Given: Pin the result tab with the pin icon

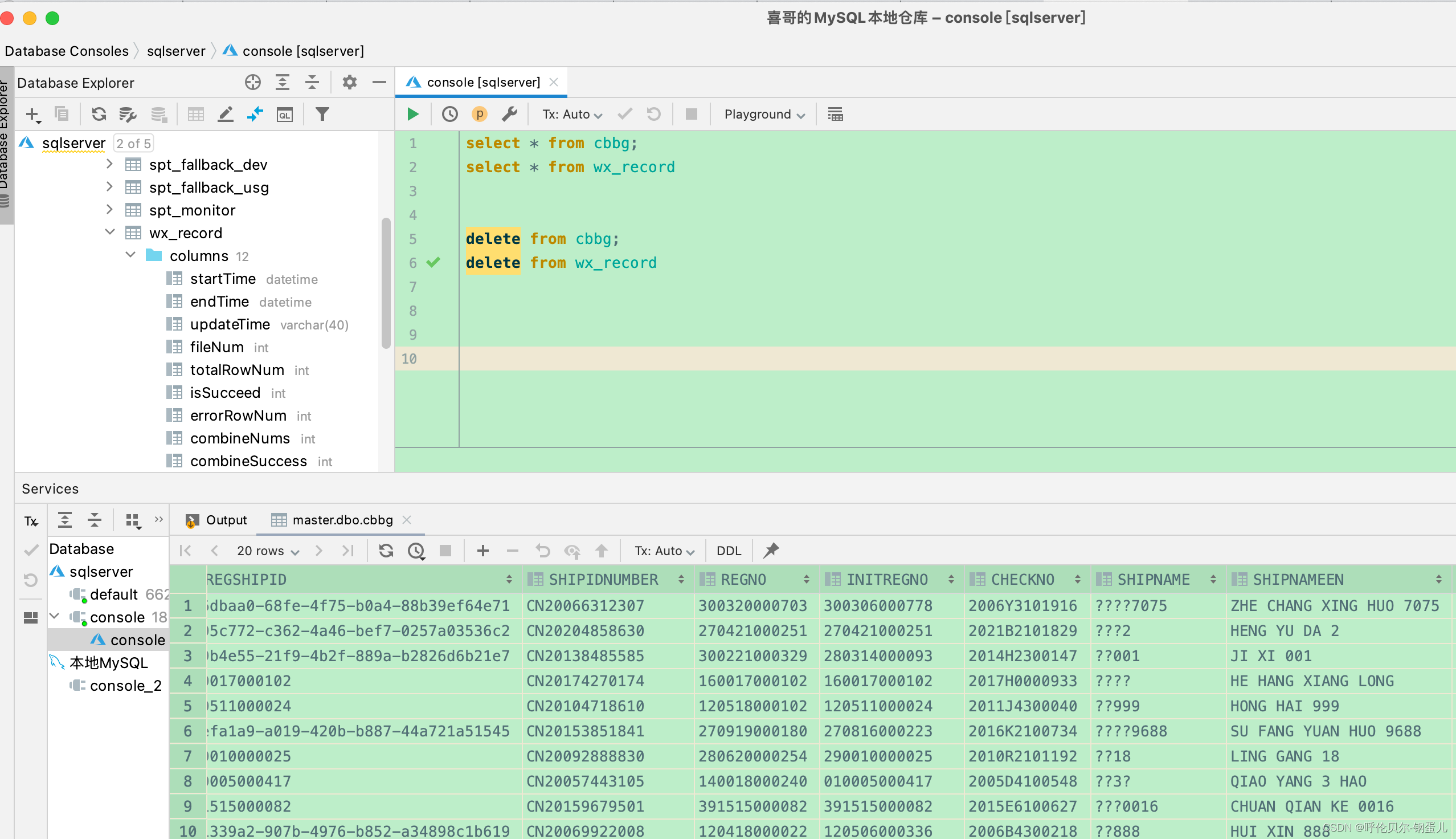Looking at the screenshot, I should (x=770, y=550).
